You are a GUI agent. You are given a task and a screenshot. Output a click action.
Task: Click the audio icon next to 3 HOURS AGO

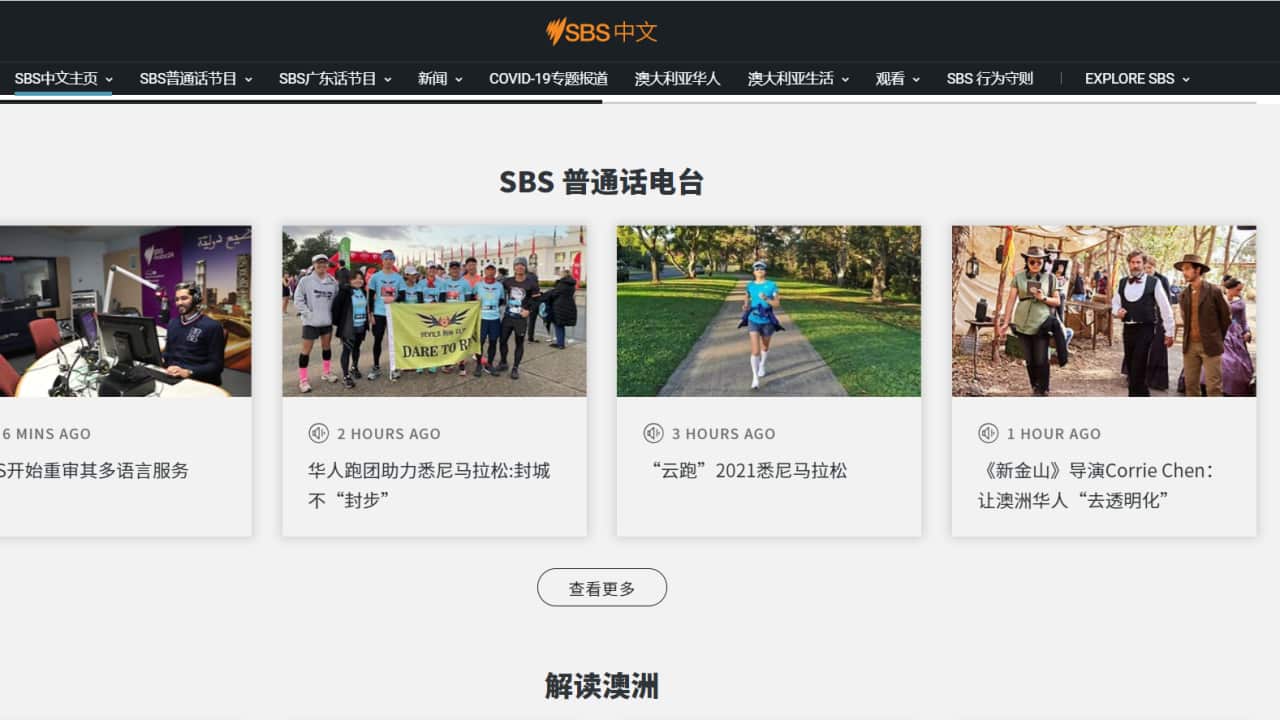[654, 433]
